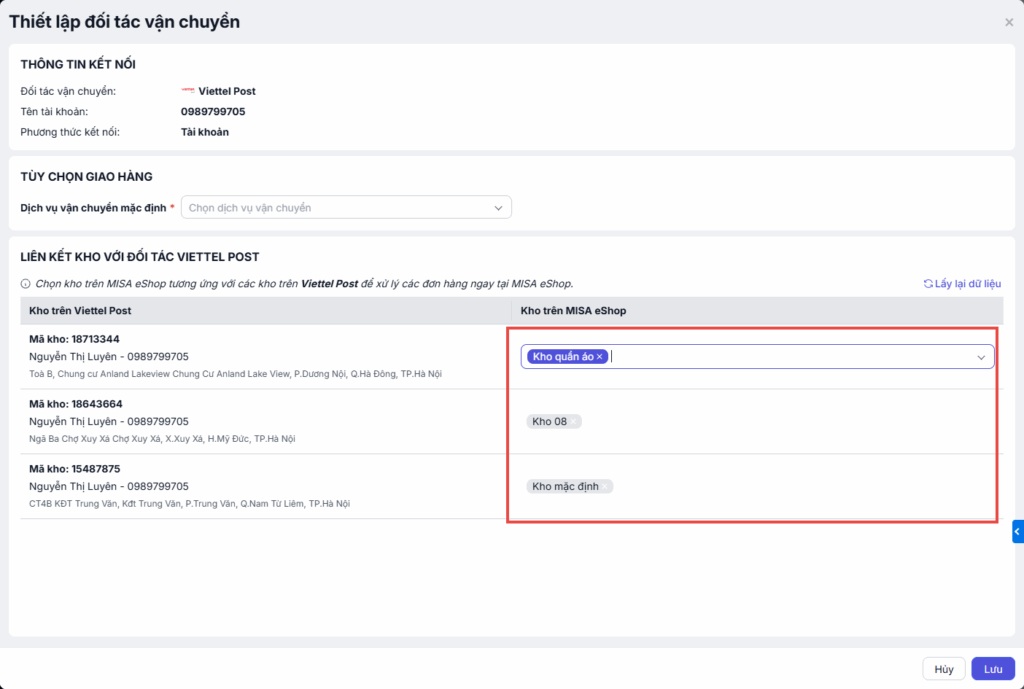Click the info icon before Chọn kho hint
The width and height of the screenshot is (1024, 689).
[25, 284]
